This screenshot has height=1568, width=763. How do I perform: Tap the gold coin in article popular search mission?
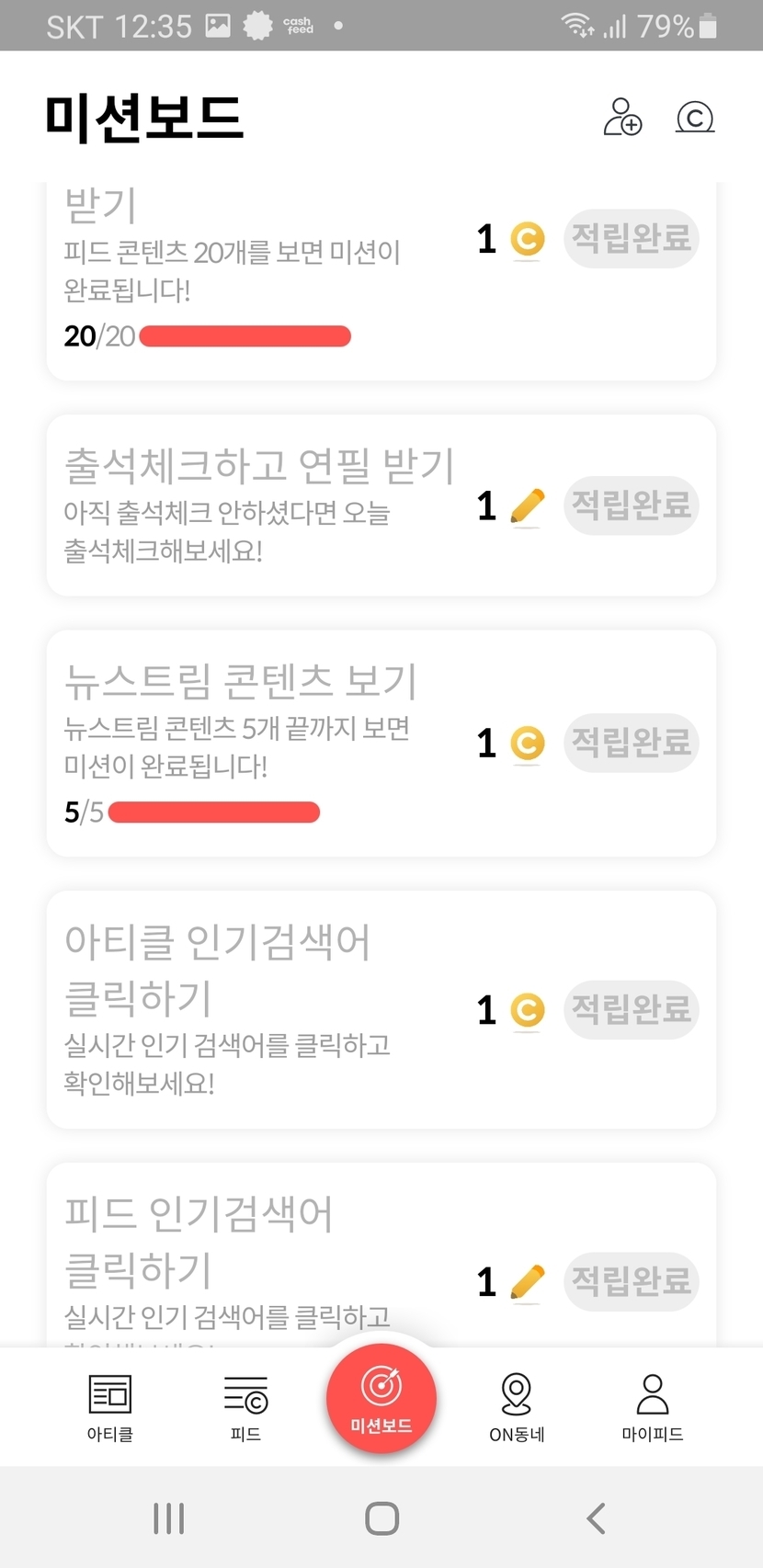(x=527, y=1010)
